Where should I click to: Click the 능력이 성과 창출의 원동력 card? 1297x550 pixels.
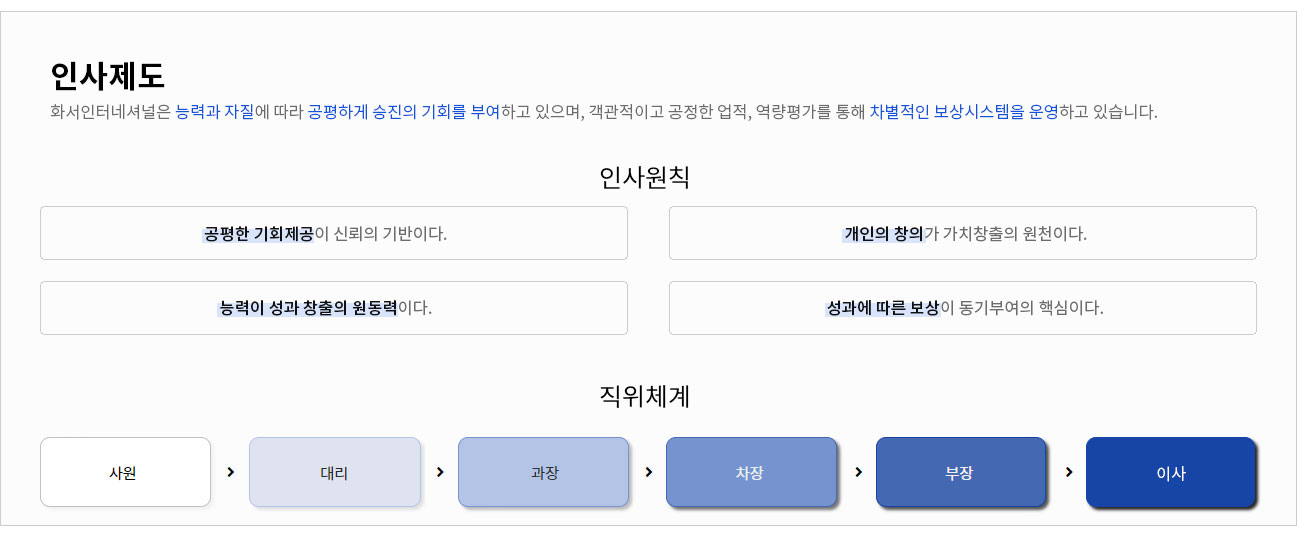click(x=334, y=308)
